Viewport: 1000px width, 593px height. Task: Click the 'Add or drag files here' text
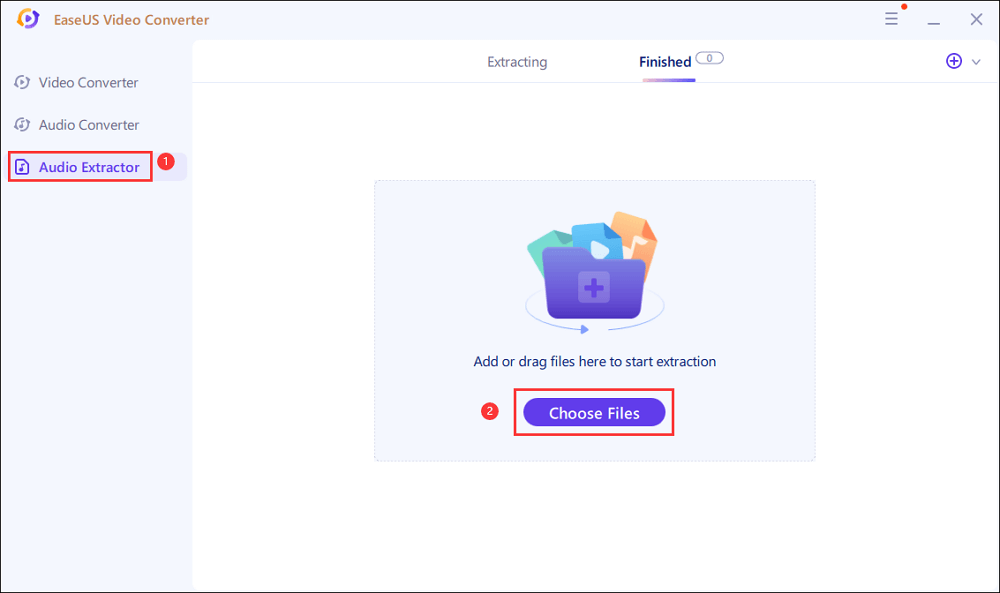[x=594, y=361]
